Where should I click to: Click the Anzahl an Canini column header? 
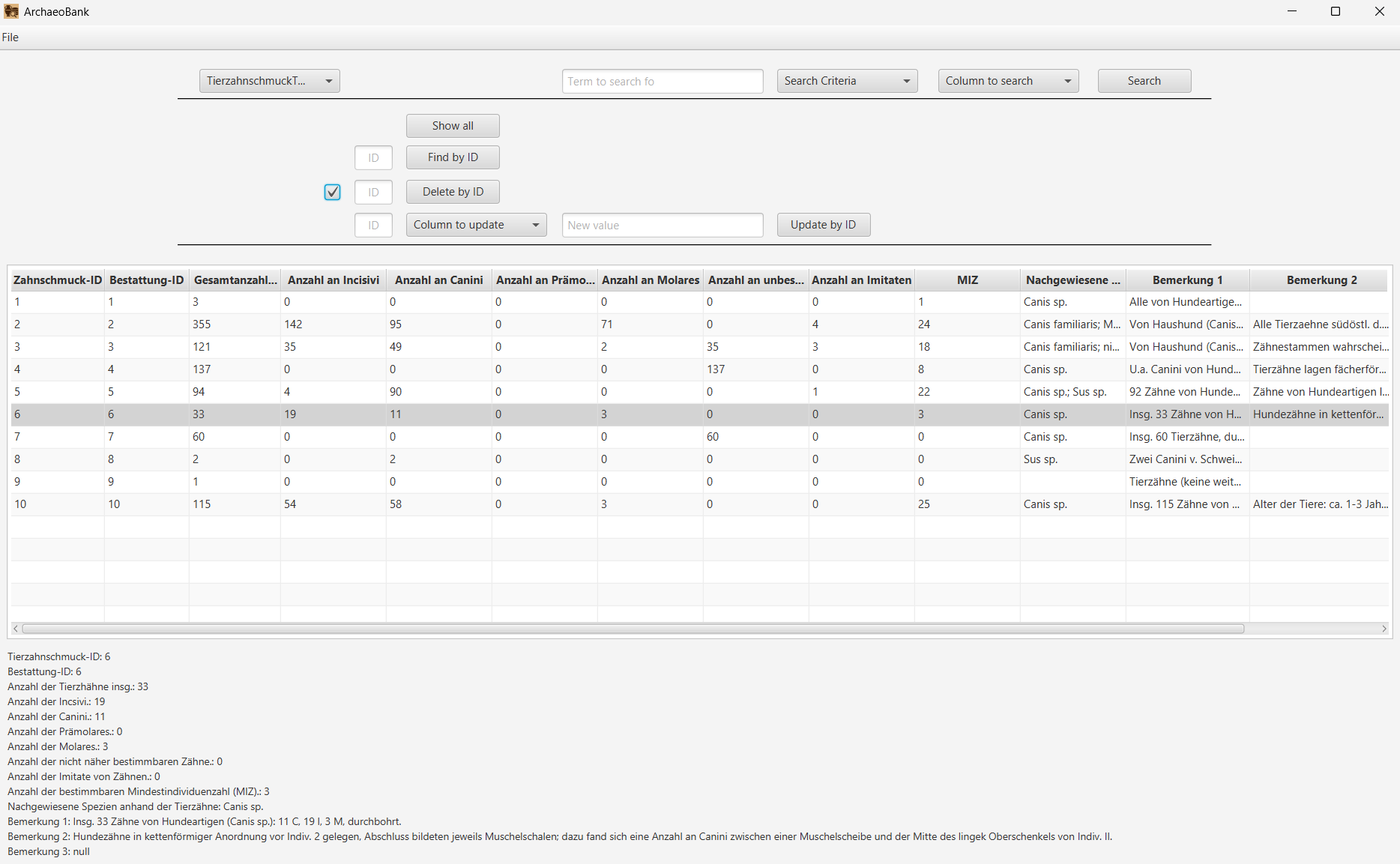click(x=438, y=280)
